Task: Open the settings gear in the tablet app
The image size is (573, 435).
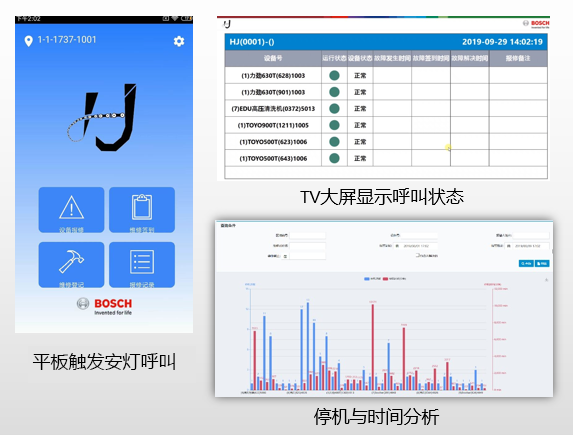Action: [x=179, y=41]
